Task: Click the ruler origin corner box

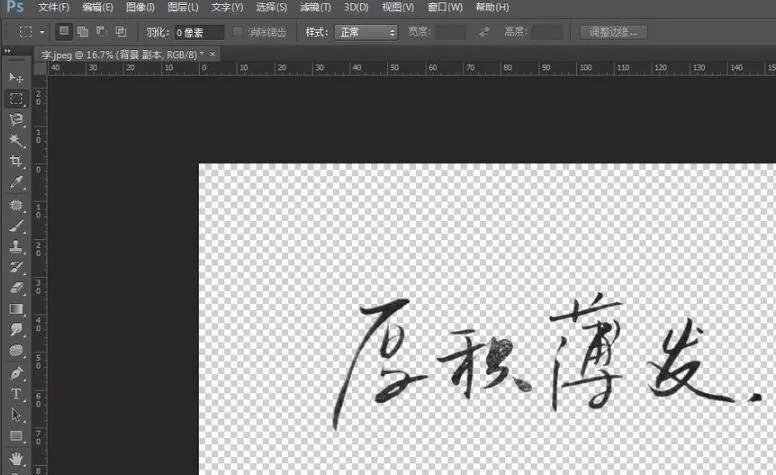Action: coord(40,68)
